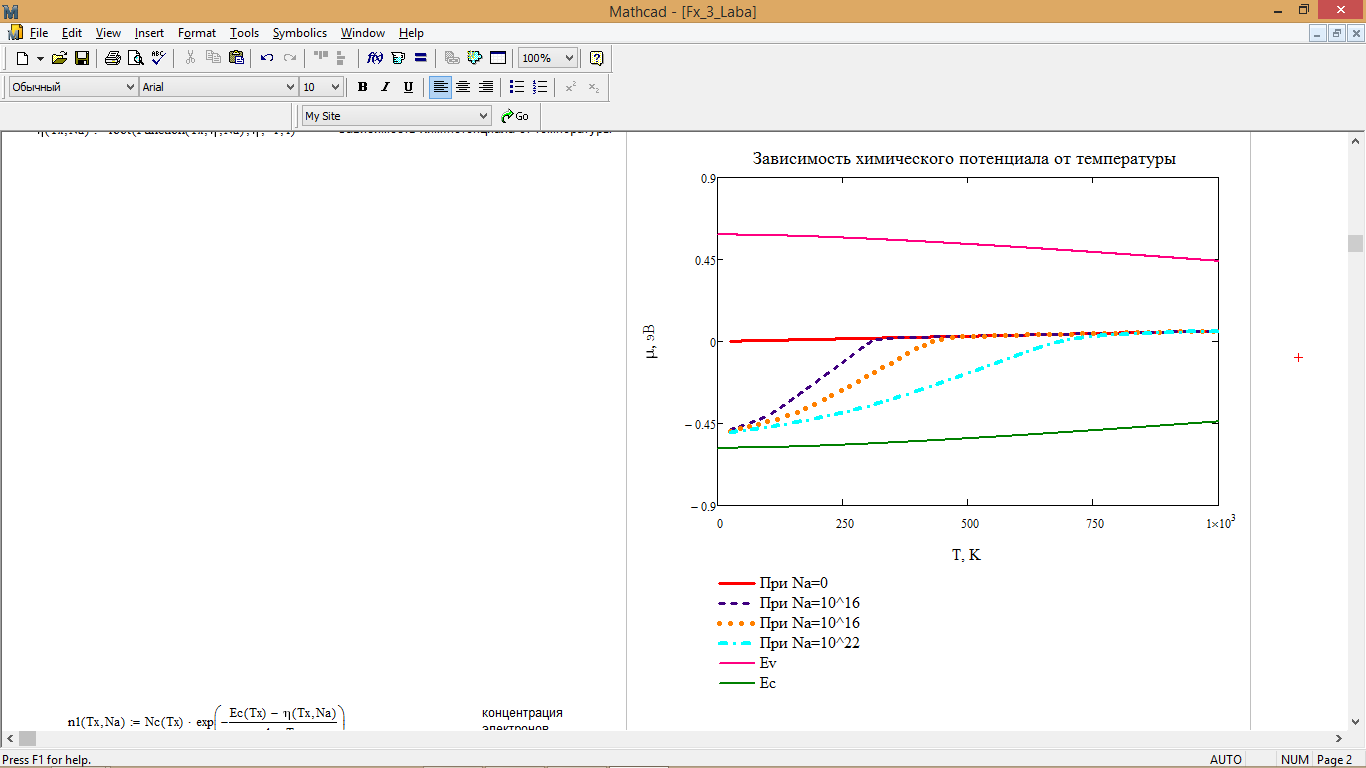Open the View menu
Screen dimensions: 1366x768
click(108, 33)
